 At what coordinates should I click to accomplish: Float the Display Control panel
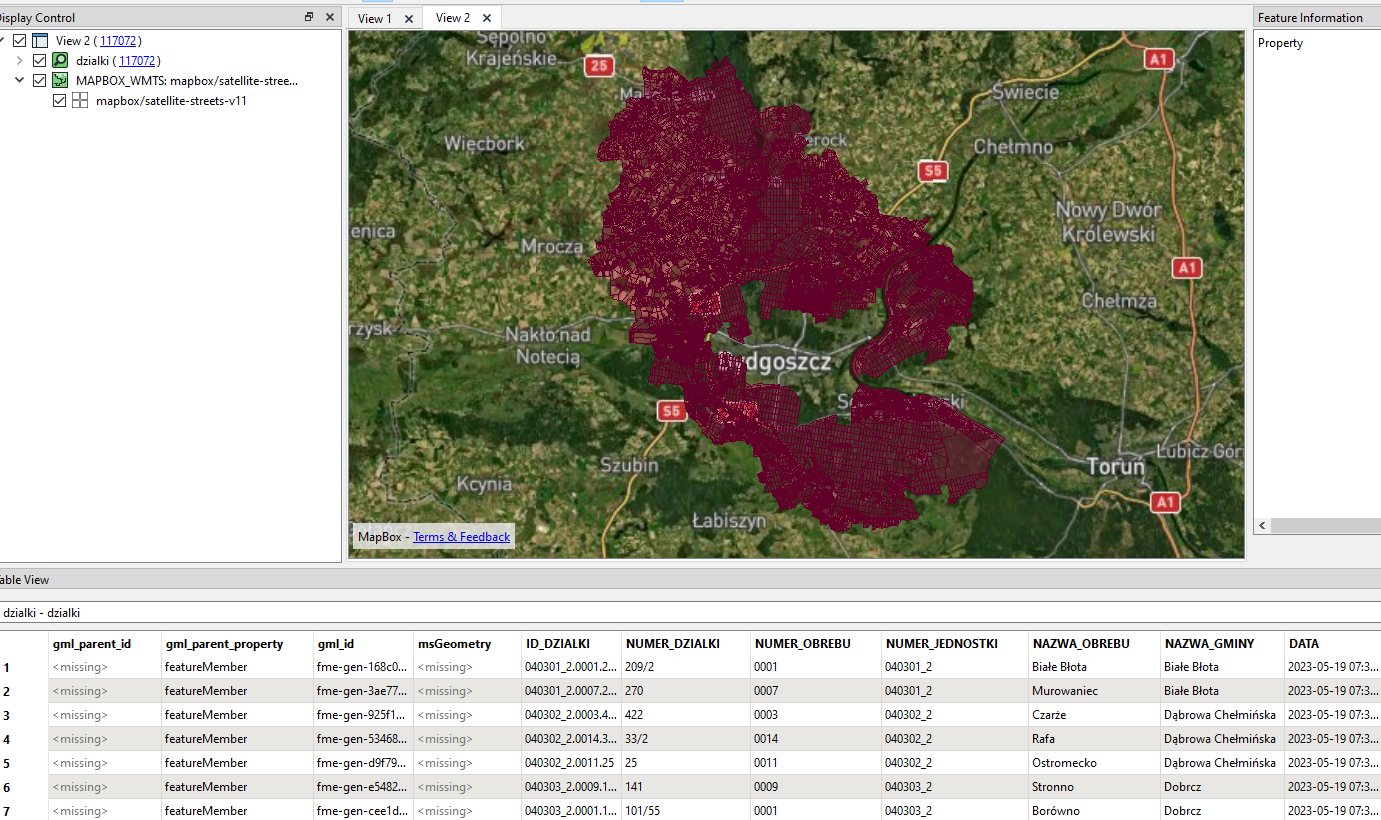pyautogui.click(x=309, y=17)
